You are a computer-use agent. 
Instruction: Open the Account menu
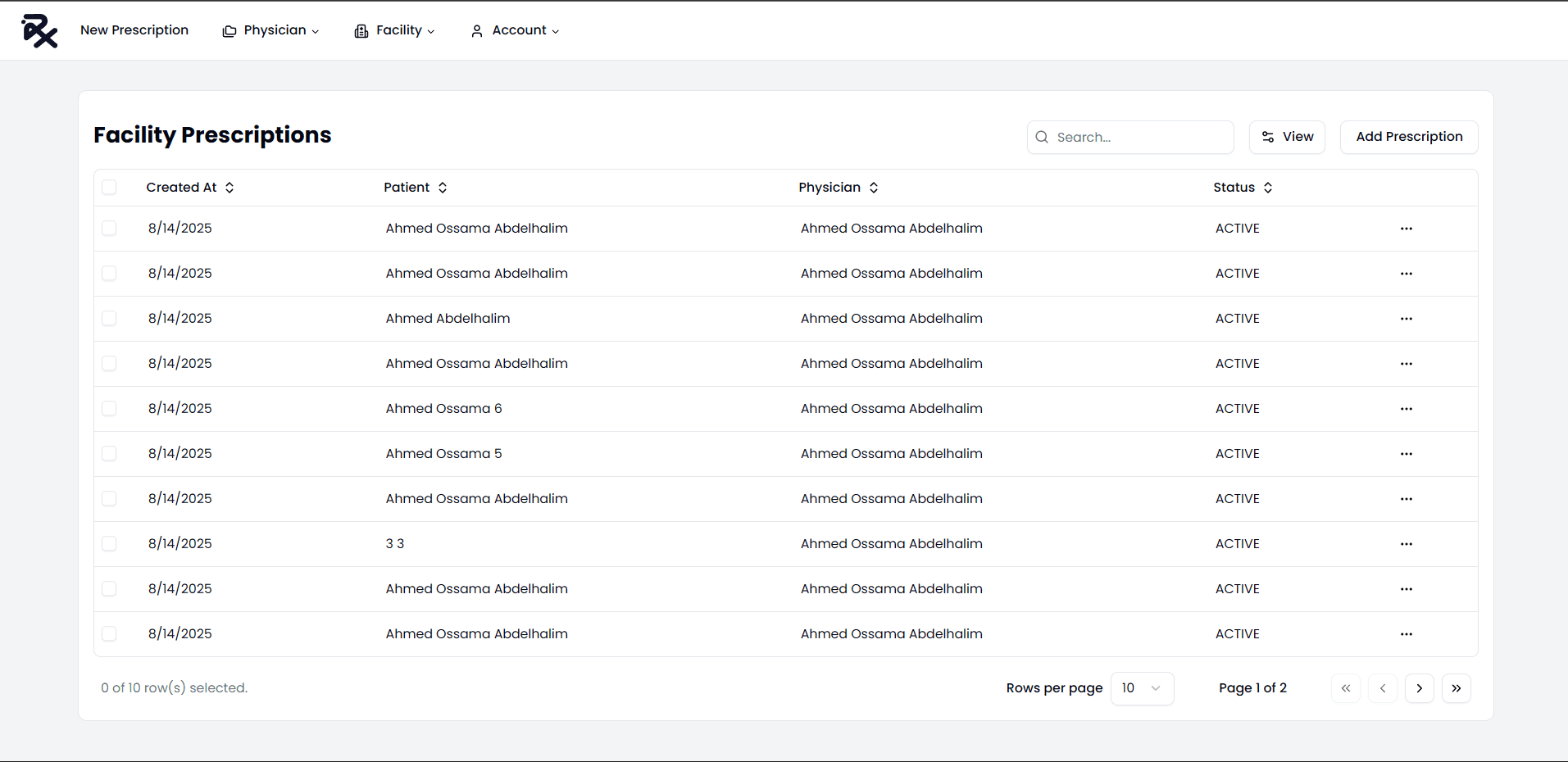[516, 30]
